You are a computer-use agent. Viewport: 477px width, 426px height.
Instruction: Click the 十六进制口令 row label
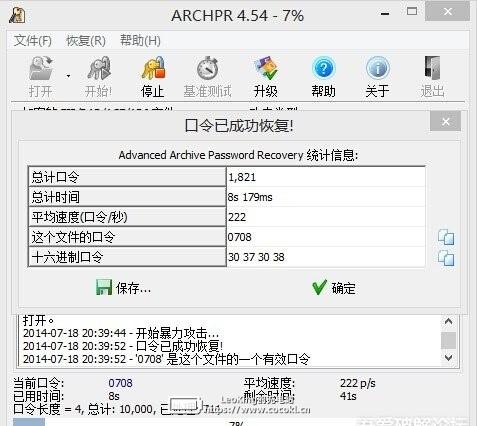click(127, 257)
